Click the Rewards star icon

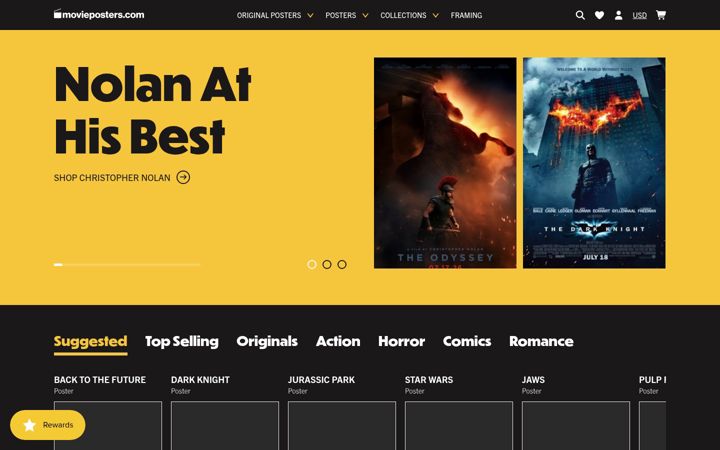click(29, 425)
